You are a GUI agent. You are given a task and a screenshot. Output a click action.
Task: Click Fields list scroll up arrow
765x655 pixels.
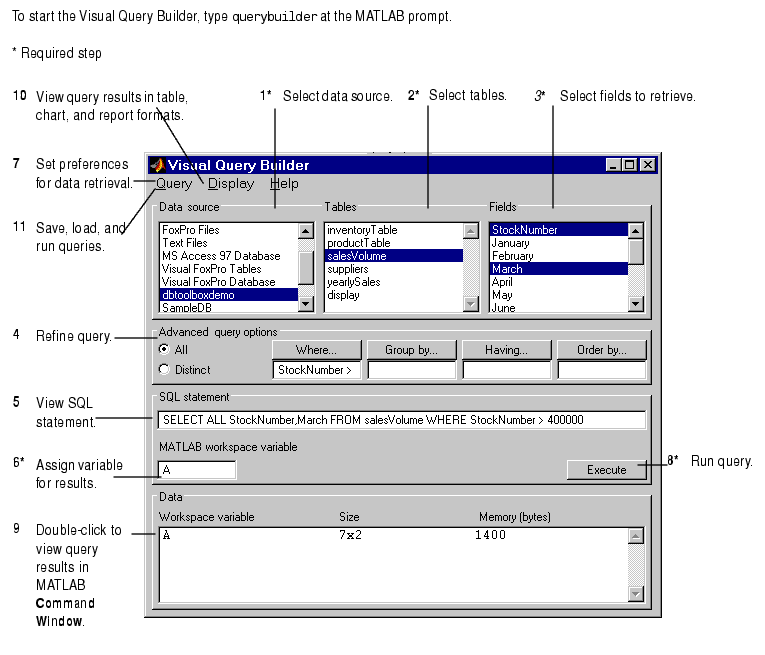[636, 231]
